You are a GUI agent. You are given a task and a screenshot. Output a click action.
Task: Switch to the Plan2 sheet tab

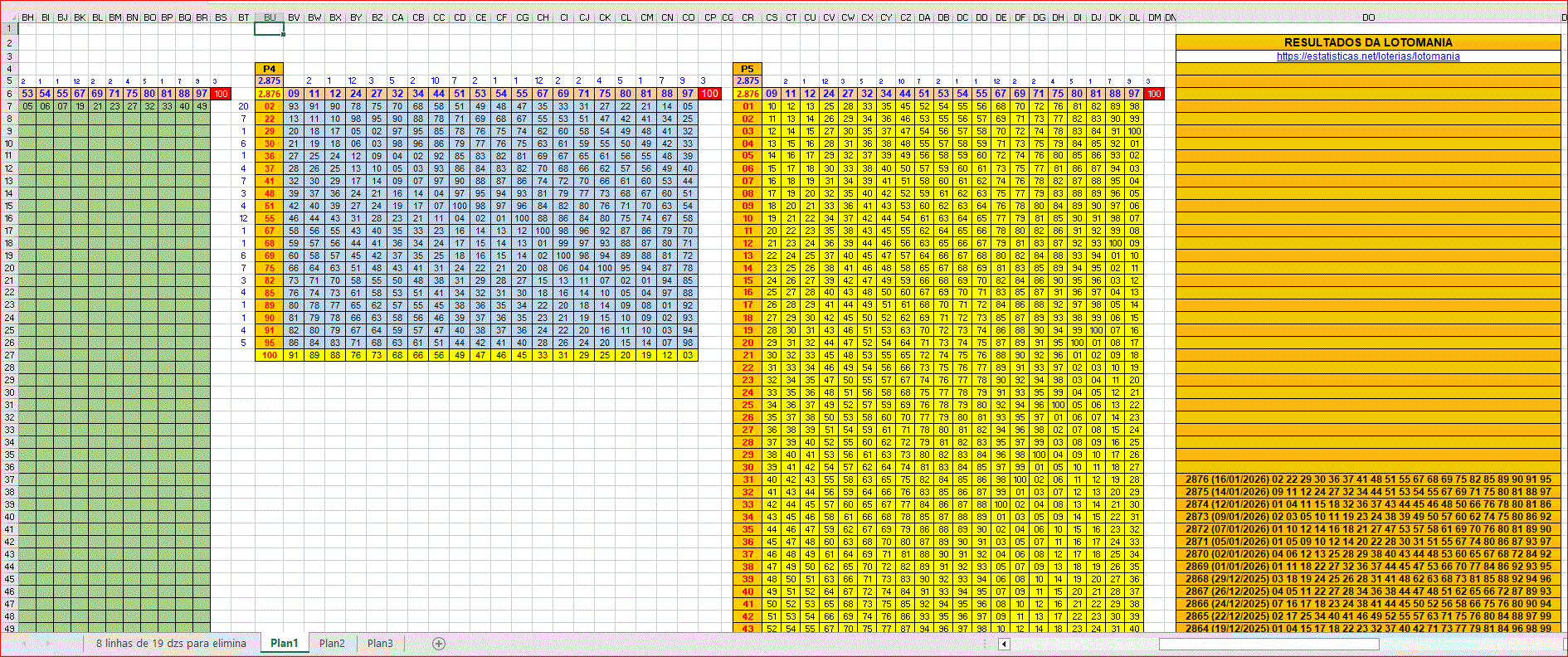(x=332, y=644)
